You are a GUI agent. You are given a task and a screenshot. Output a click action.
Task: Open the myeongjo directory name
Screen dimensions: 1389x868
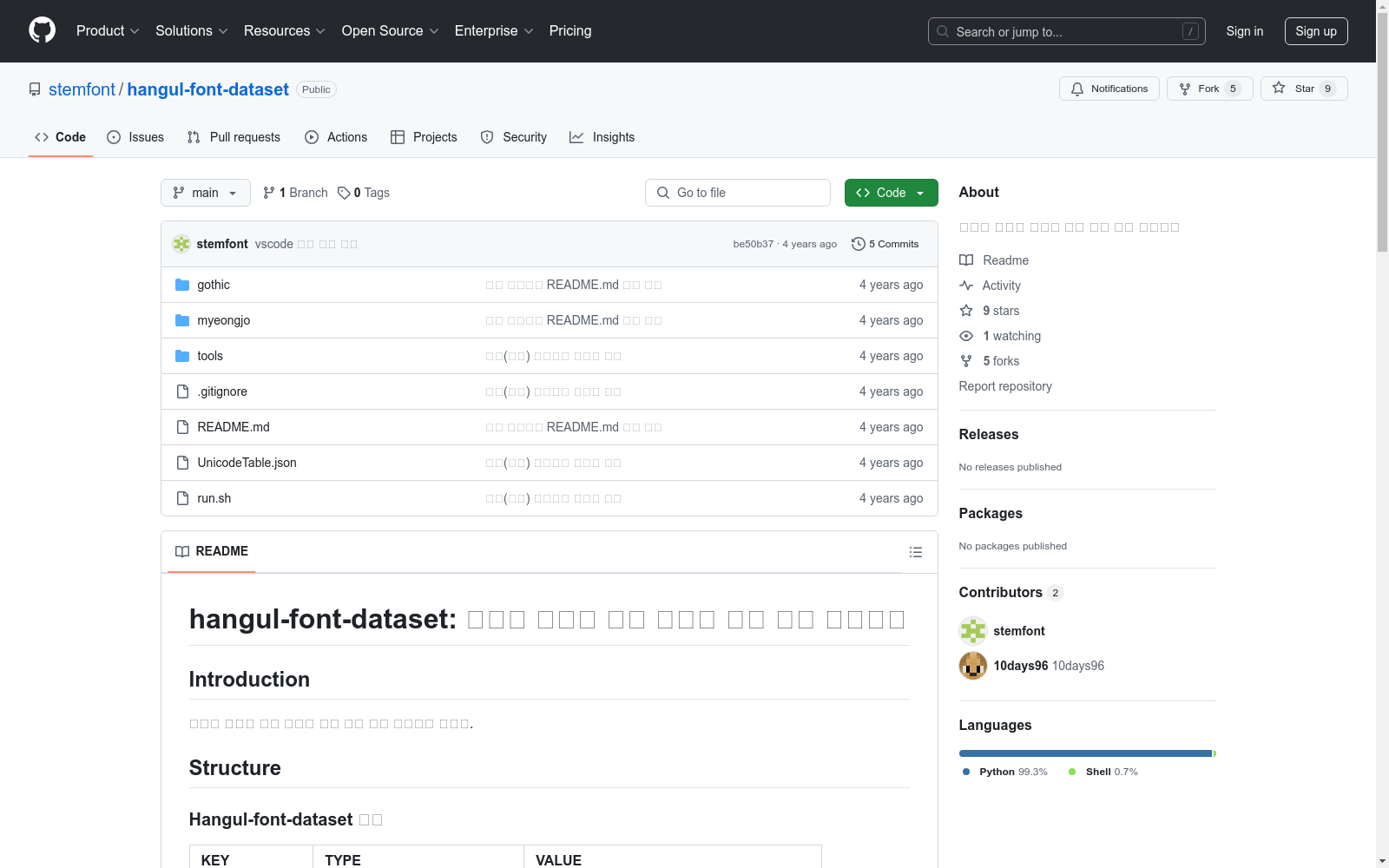[223, 320]
